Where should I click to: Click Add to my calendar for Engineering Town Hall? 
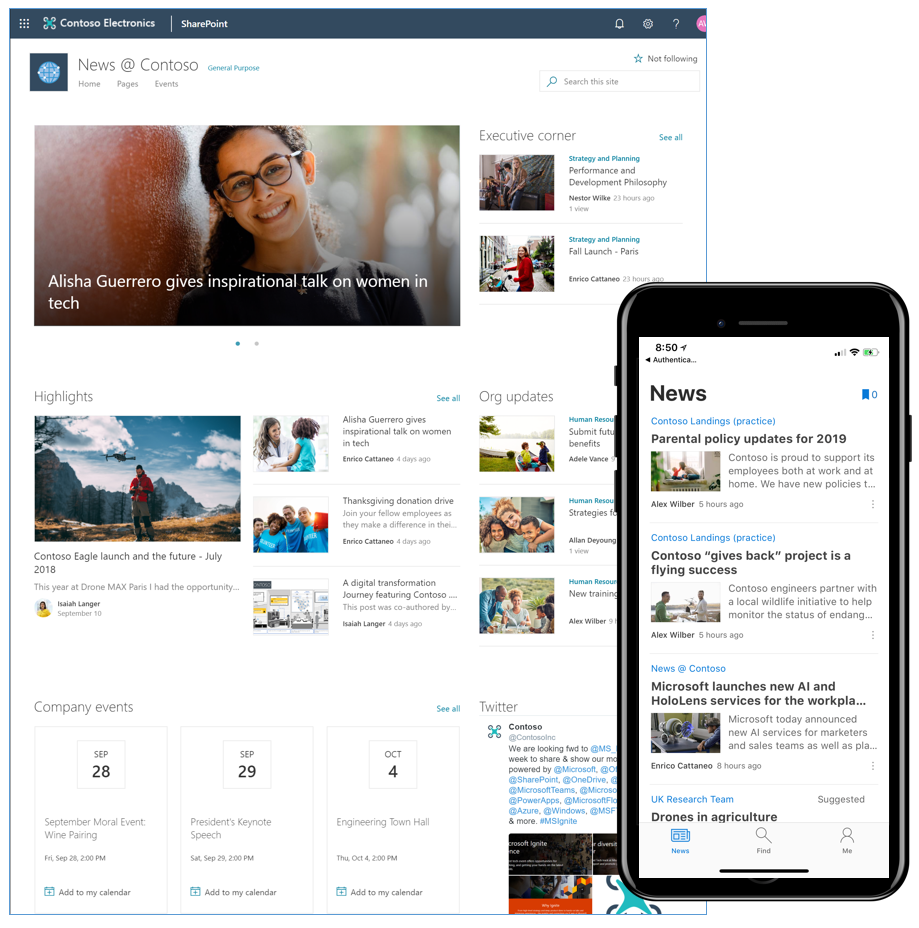click(384, 892)
